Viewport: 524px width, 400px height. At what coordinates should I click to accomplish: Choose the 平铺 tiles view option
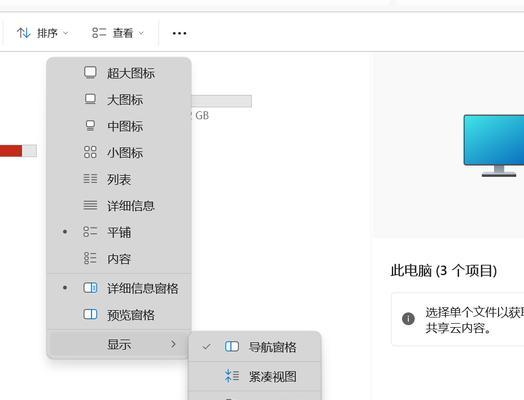click(x=119, y=232)
